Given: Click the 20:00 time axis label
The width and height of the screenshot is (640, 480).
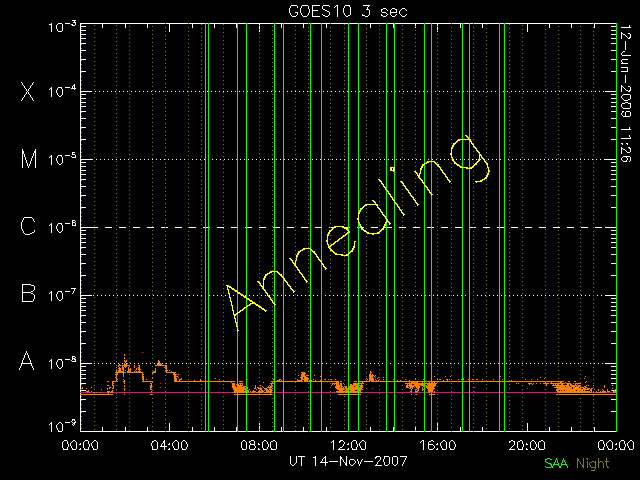Looking at the screenshot, I should tap(527, 444).
